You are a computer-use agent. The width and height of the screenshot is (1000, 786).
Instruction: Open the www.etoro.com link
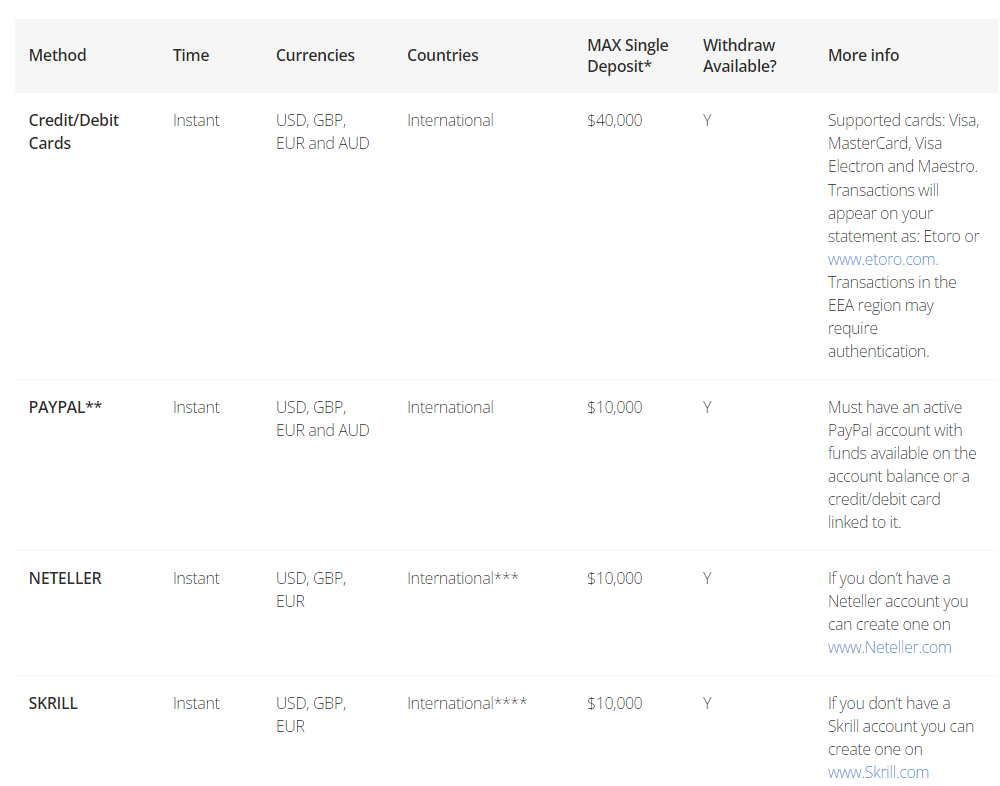coord(883,260)
